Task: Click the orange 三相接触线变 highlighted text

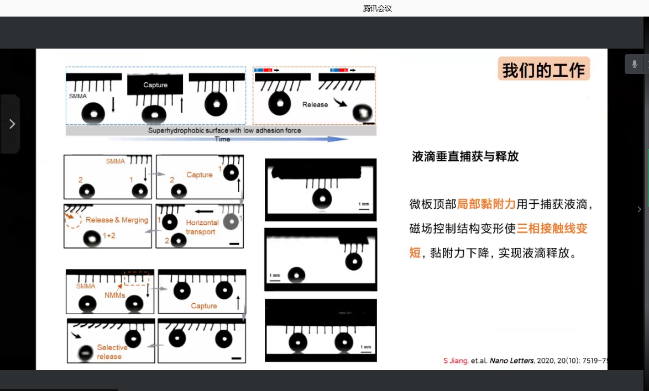Action: pyautogui.click(x=552, y=228)
